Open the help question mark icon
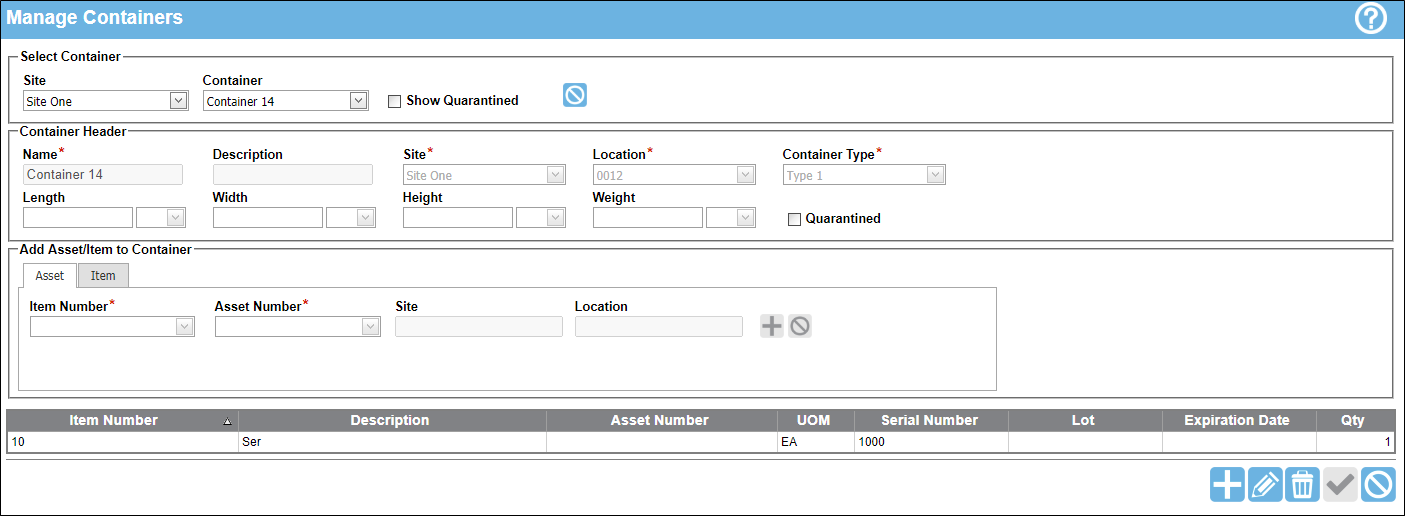This screenshot has height=516, width=1405. click(x=1370, y=19)
